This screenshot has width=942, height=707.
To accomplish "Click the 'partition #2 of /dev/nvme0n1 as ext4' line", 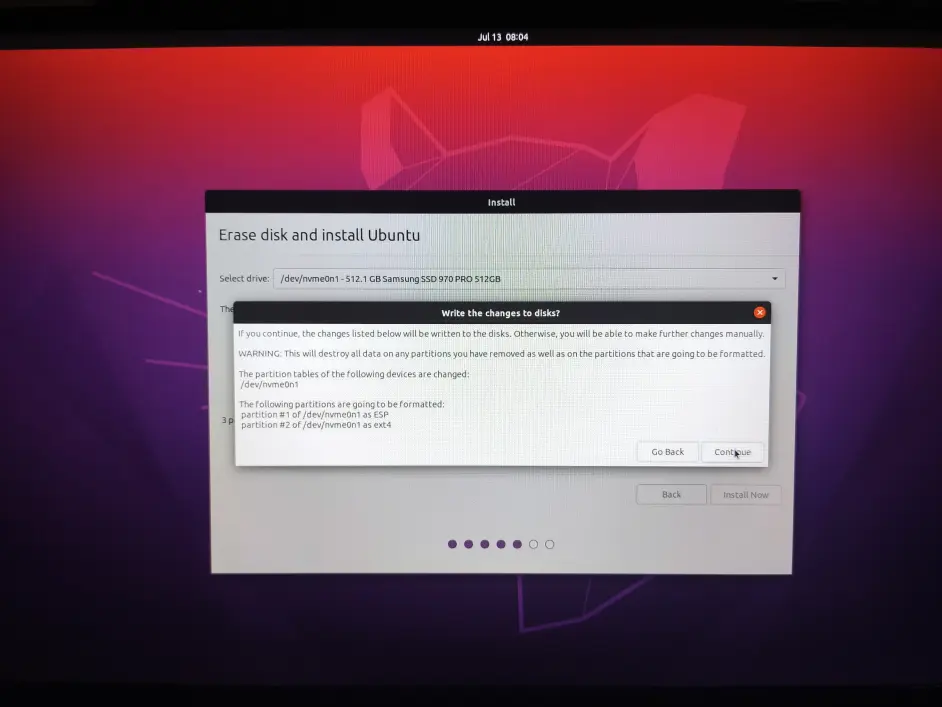I will 316,425.
